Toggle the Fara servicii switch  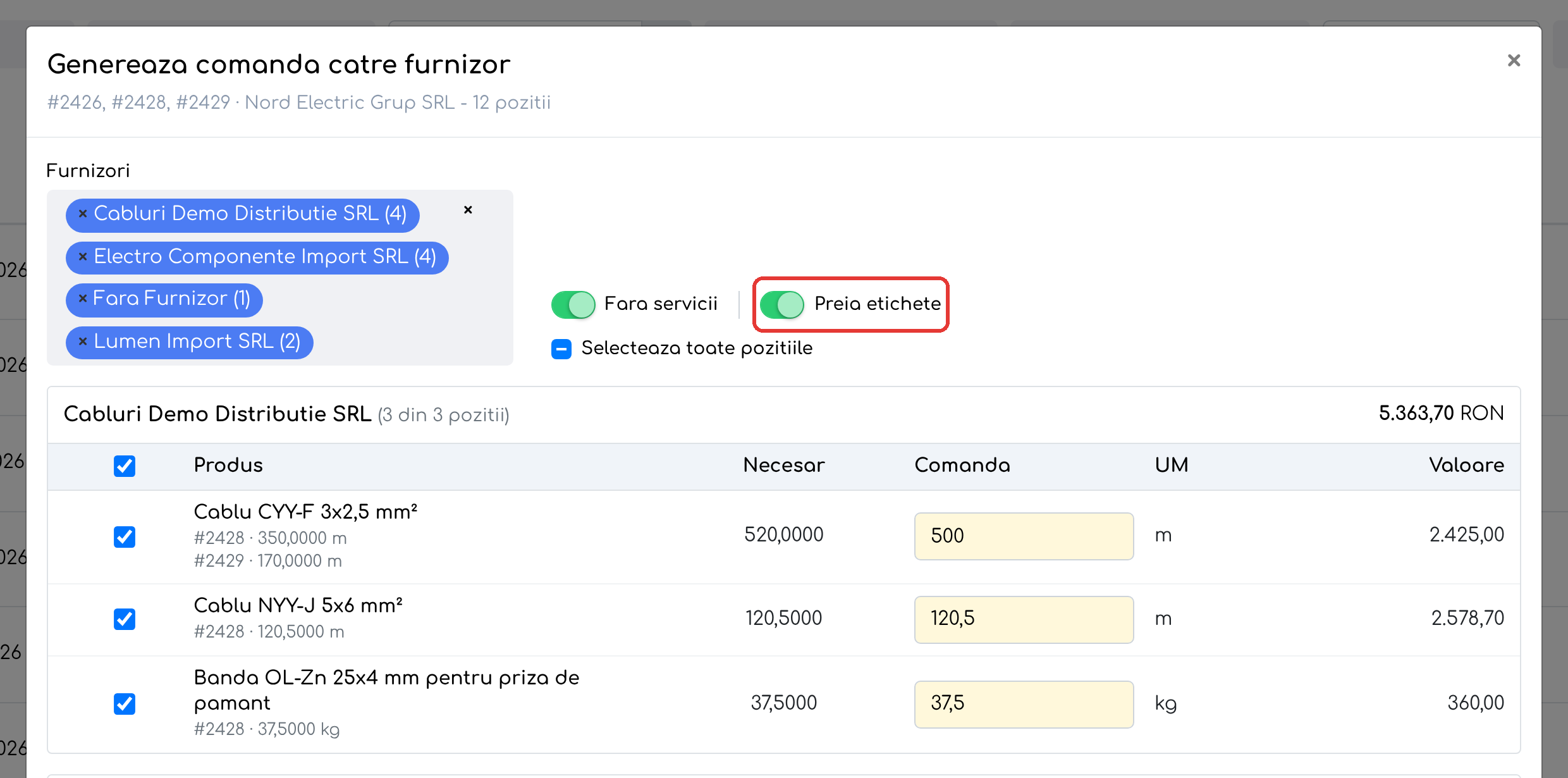(x=573, y=304)
